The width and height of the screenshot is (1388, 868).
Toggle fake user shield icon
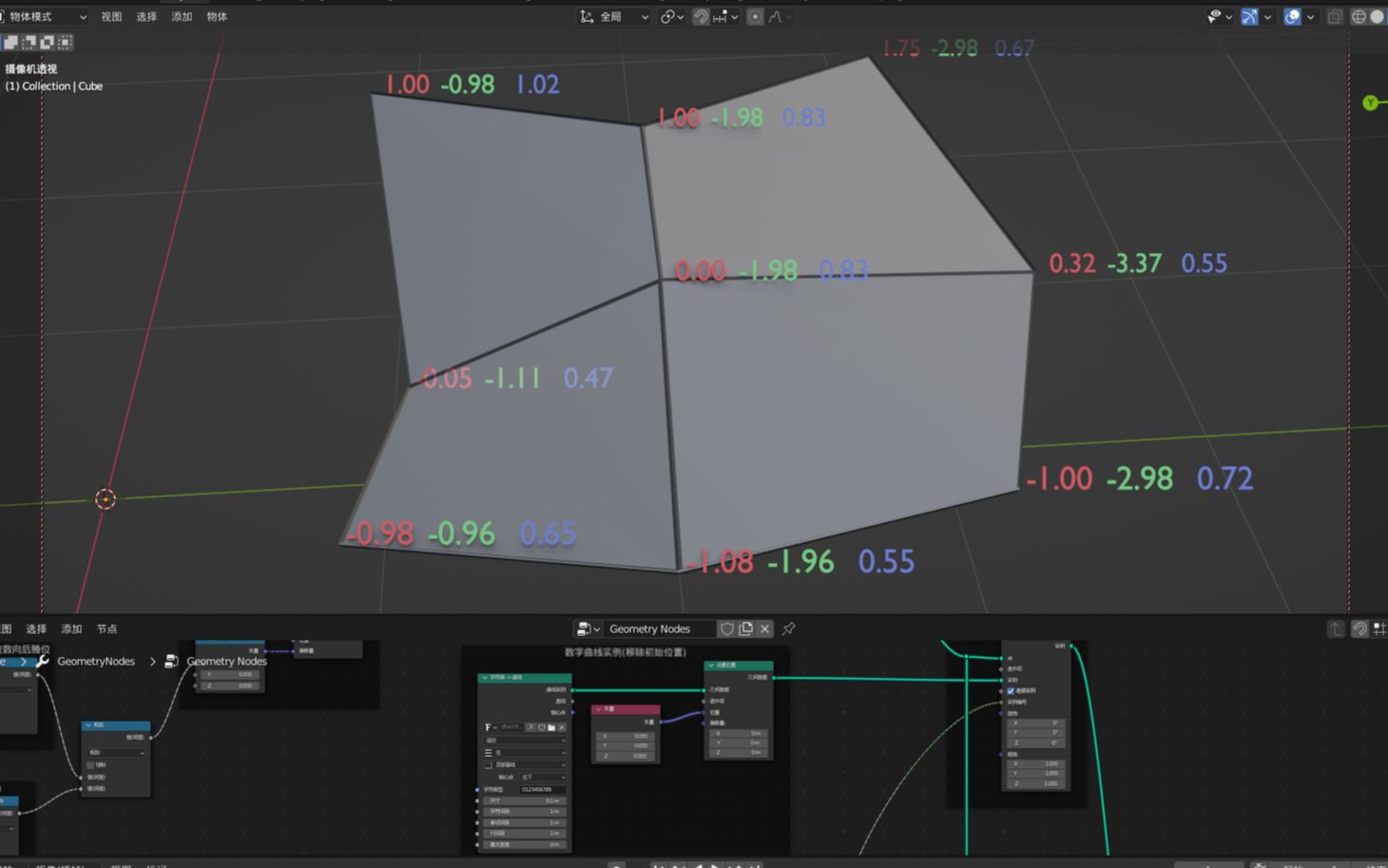[x=727, y=628]
